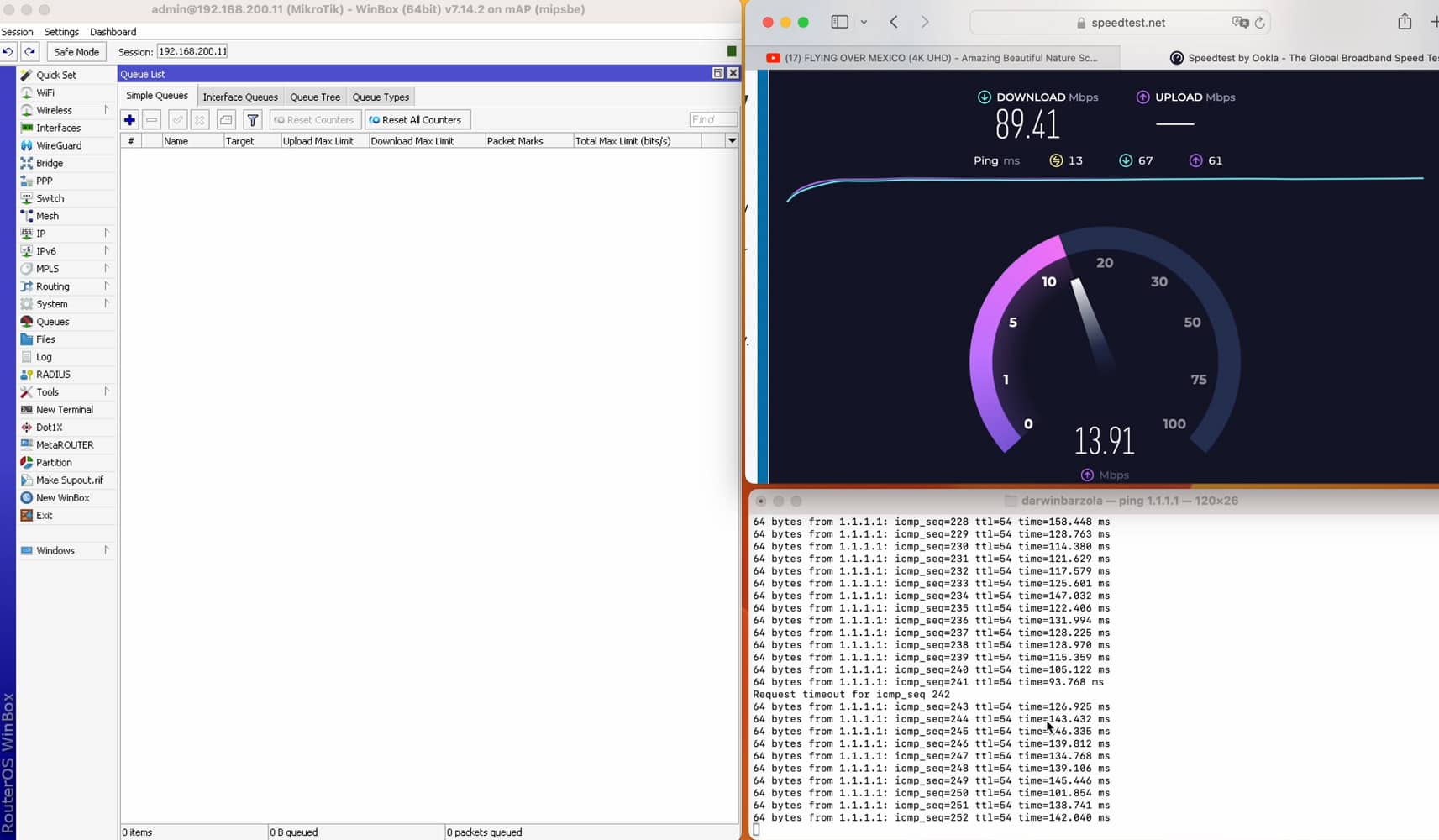Open WireGuard from the sidebar
1439x840 pixels.
[58, 145]
